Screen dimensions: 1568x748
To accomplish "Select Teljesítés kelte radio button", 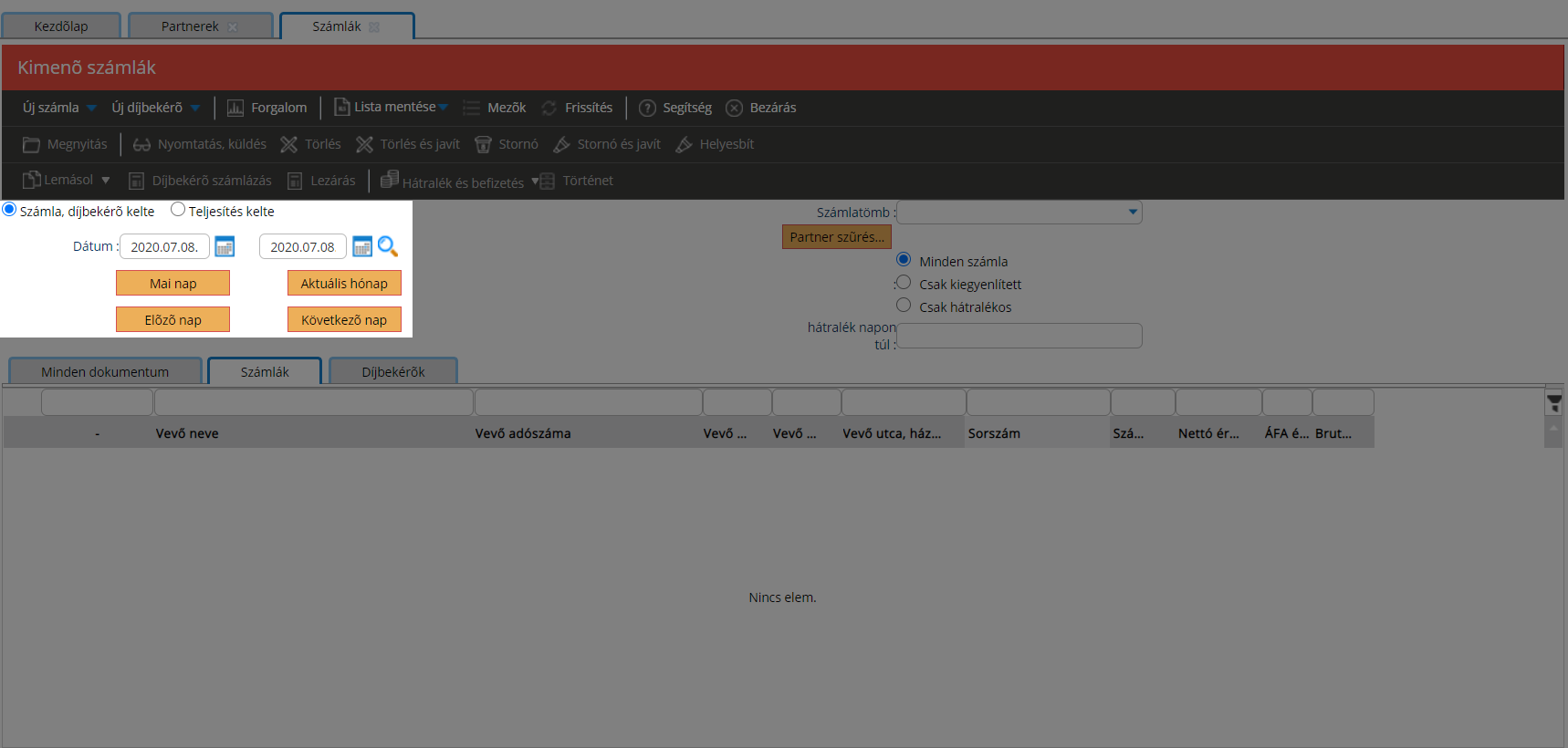I will pos(178,210).
